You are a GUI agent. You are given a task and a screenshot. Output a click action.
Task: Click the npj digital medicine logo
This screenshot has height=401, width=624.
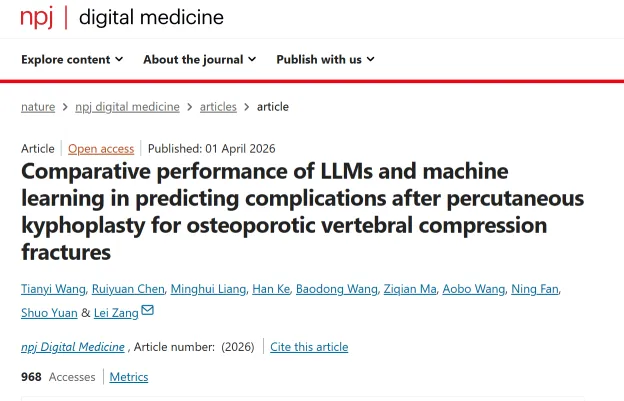(x=122, y=17)
